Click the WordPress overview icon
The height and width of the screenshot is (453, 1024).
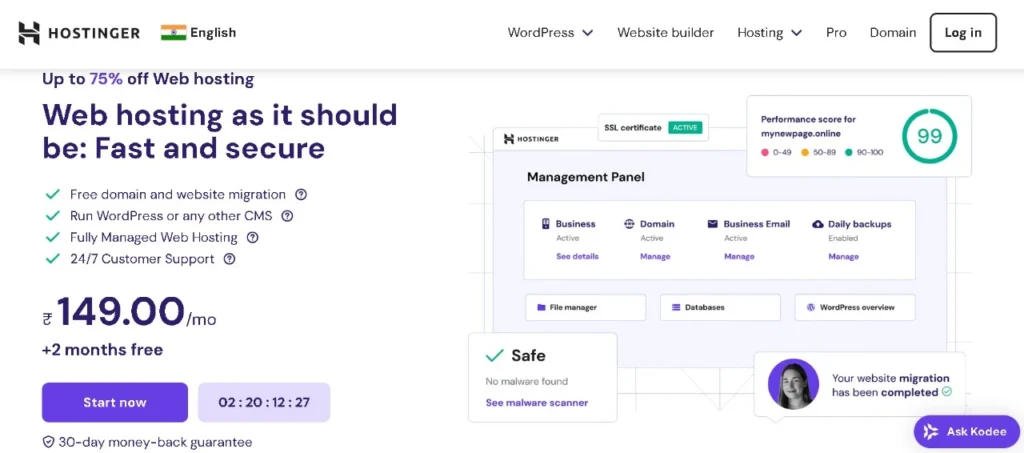(x=811, y=307)
